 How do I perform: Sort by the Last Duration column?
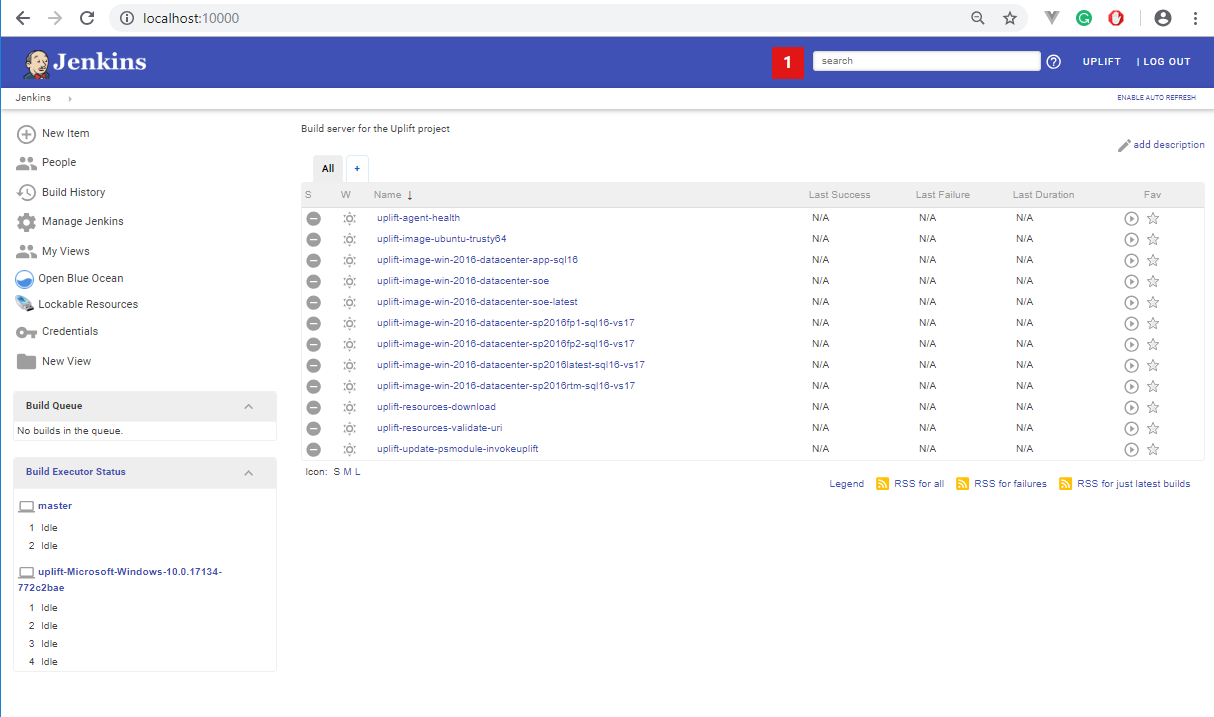pos(1044,195)
